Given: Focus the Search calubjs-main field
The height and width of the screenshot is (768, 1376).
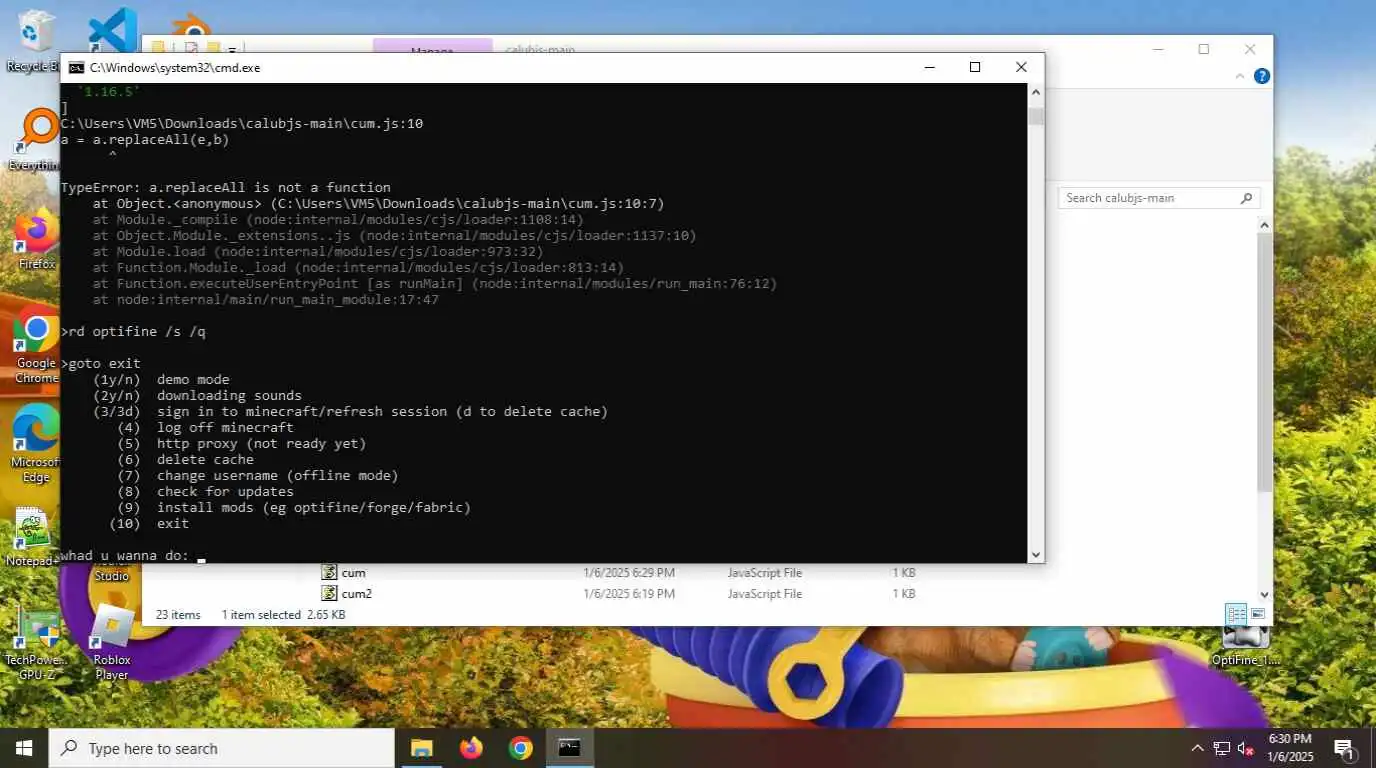Looking at the screenshot, I should coord(1159,198).
